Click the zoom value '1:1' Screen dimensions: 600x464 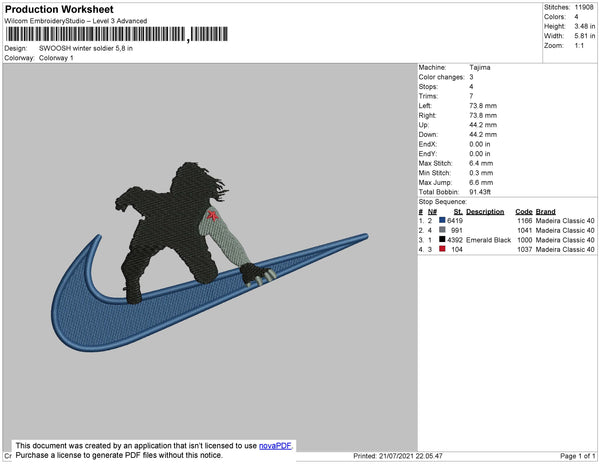[x=579, y=46]
